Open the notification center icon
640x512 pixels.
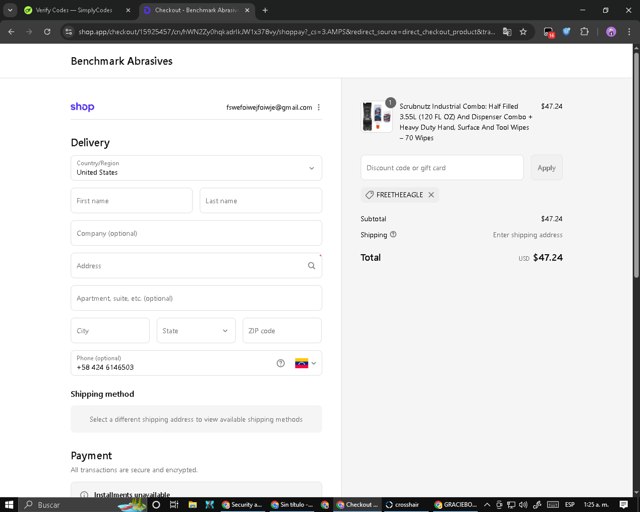click(x=624, y=505)
